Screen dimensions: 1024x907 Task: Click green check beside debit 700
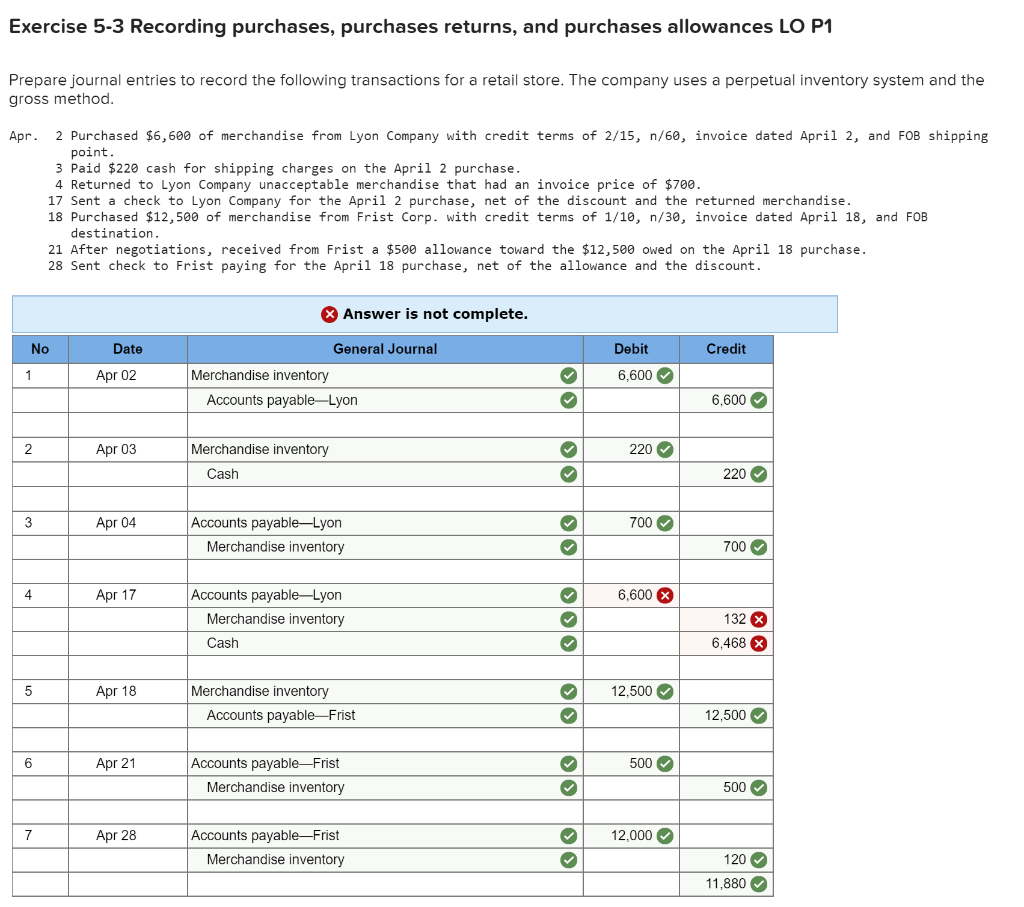coord(665,523)
